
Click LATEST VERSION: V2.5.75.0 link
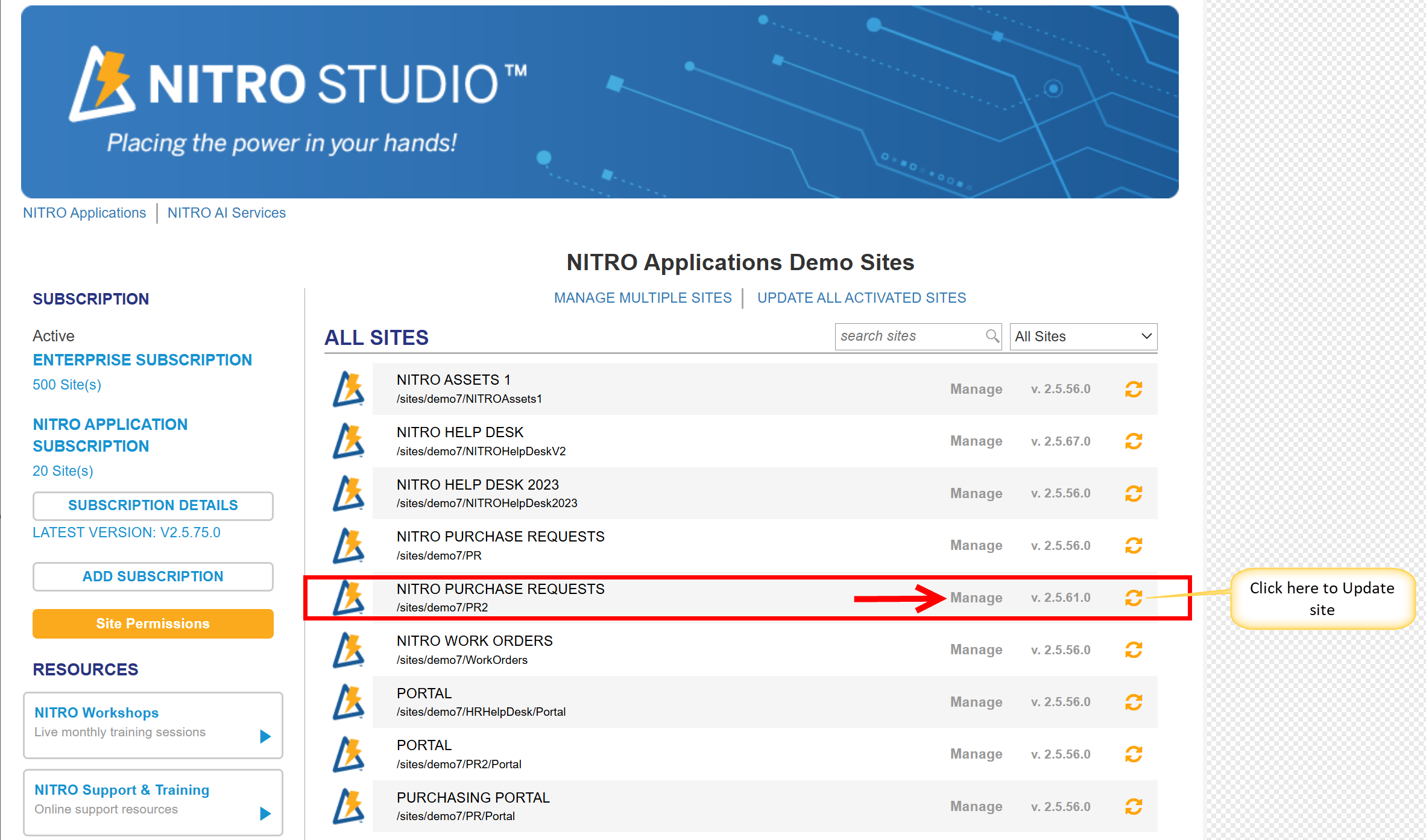[x=127, y=532]
